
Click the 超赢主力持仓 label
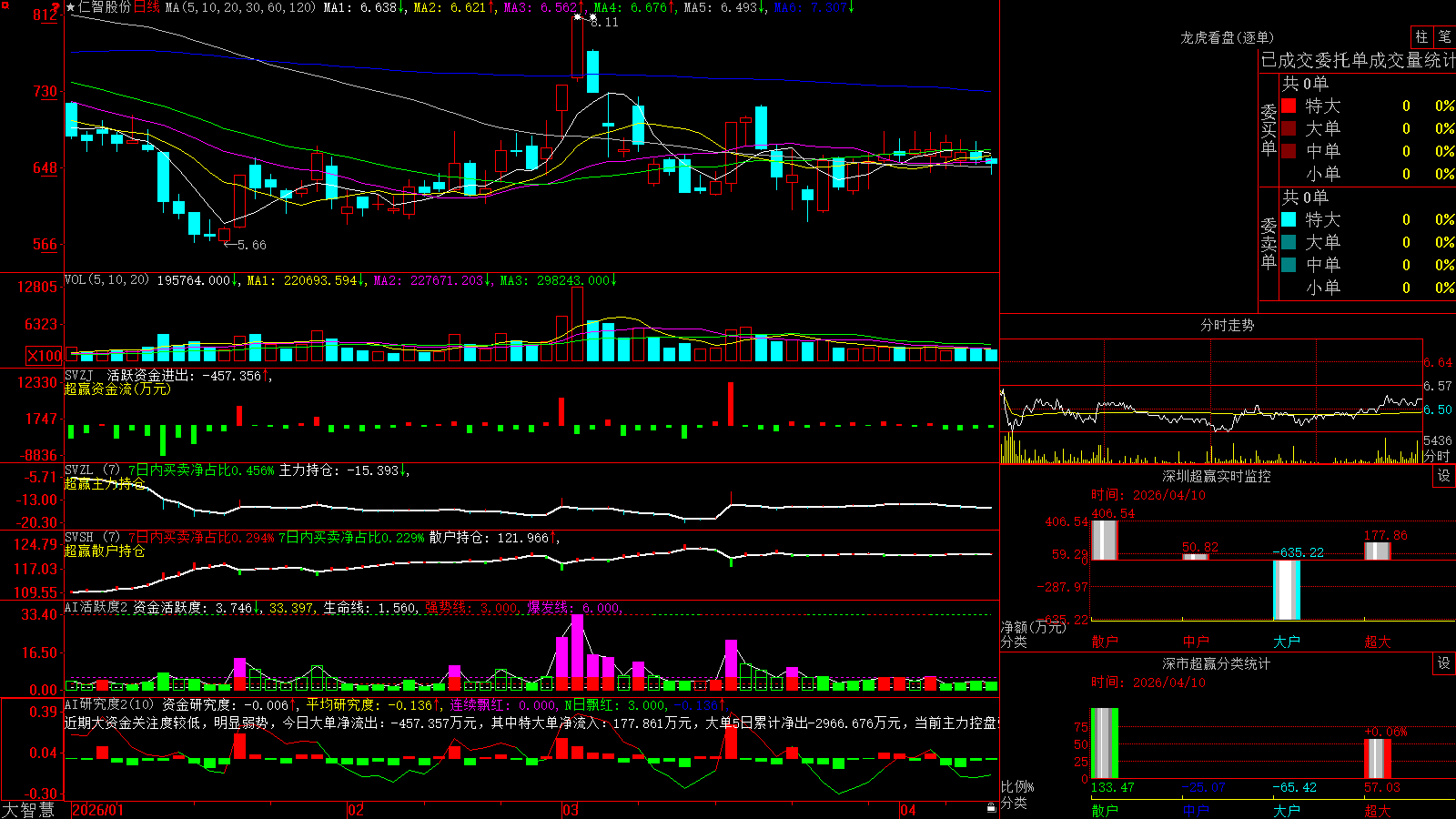point(105,483)
